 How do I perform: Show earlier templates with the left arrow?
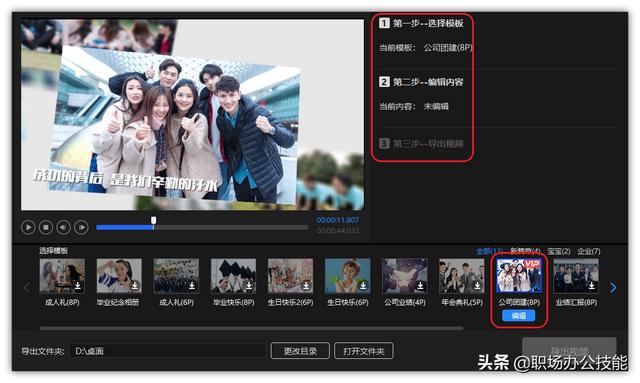[27, 287]
